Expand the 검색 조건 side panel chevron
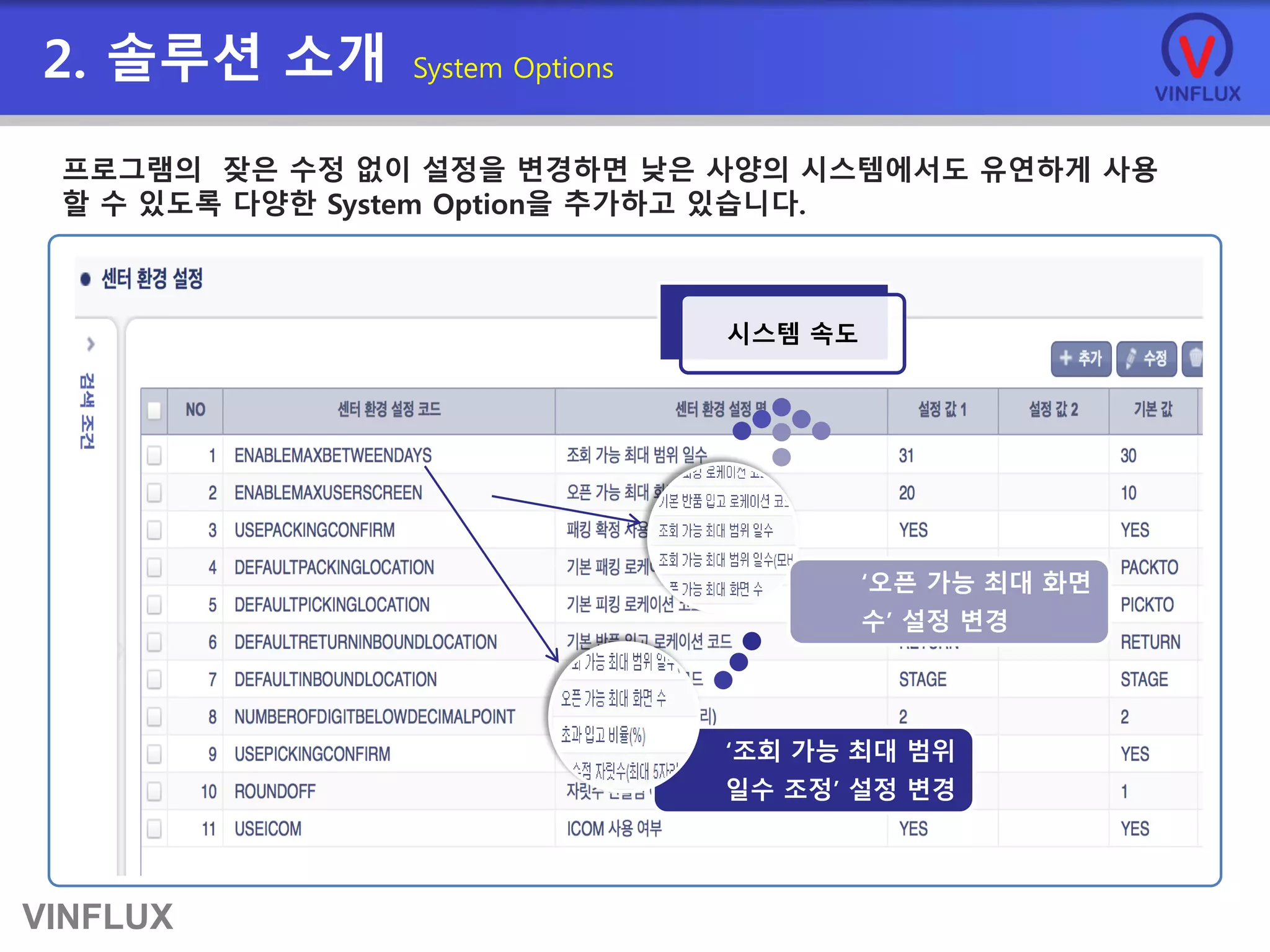Image resolution: width=1270 pixels, height=952 pixels. point(91,344)
